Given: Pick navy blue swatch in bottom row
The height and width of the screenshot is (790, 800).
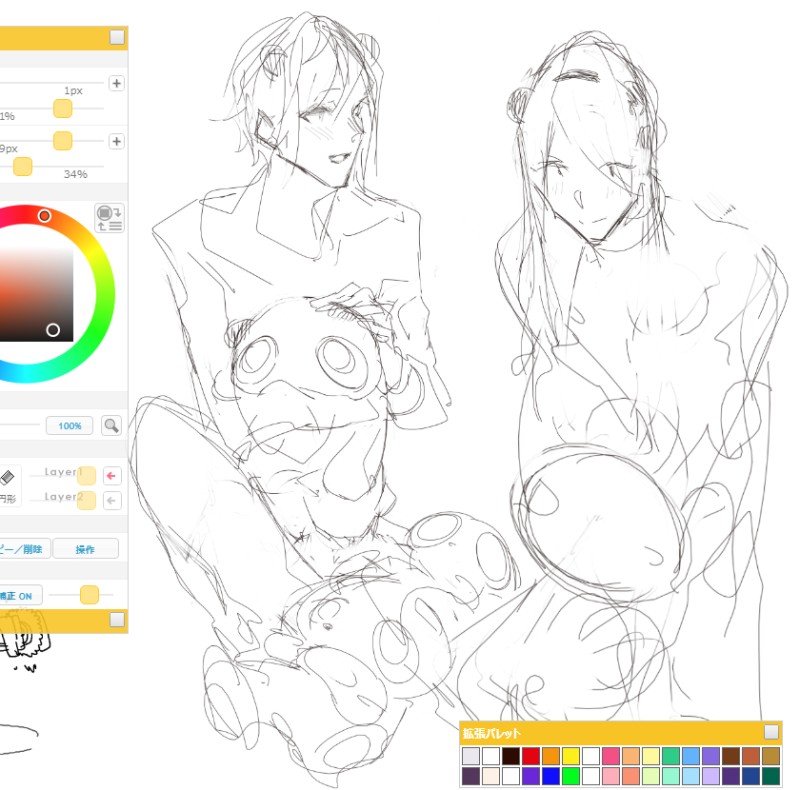Looking at the screenshot, I should coord(751,776).
